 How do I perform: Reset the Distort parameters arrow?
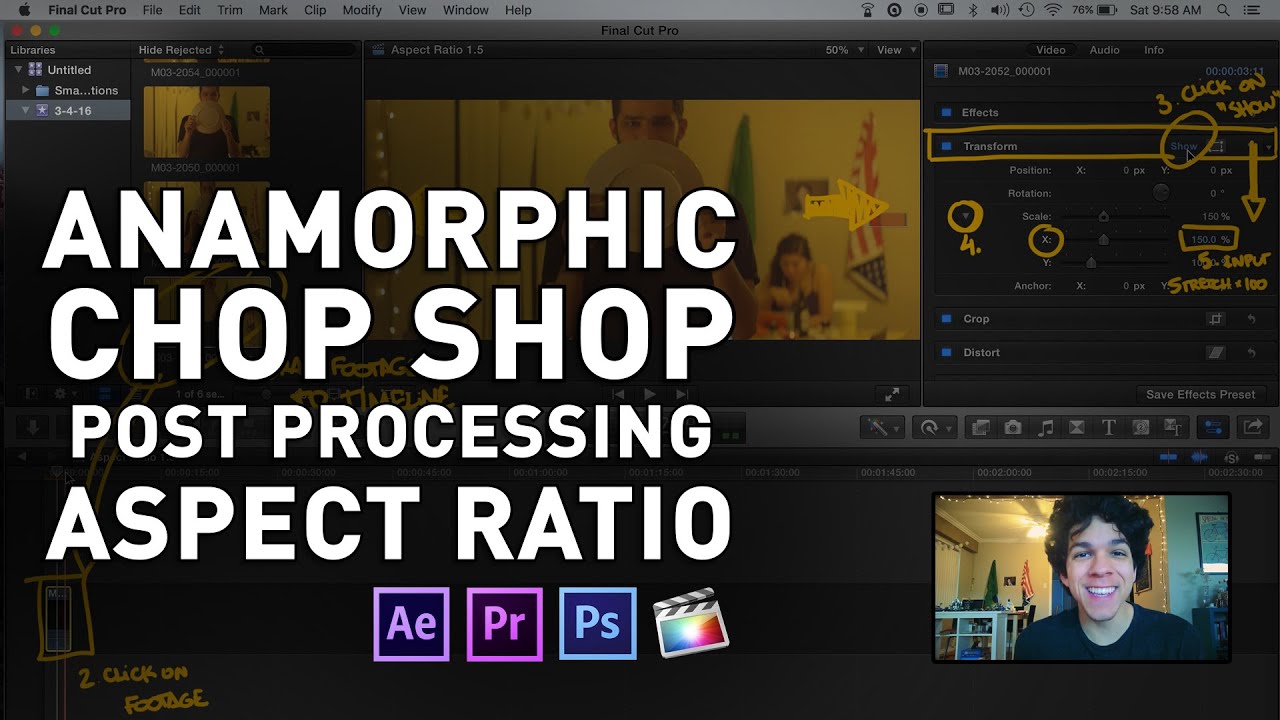[1251, 352]
